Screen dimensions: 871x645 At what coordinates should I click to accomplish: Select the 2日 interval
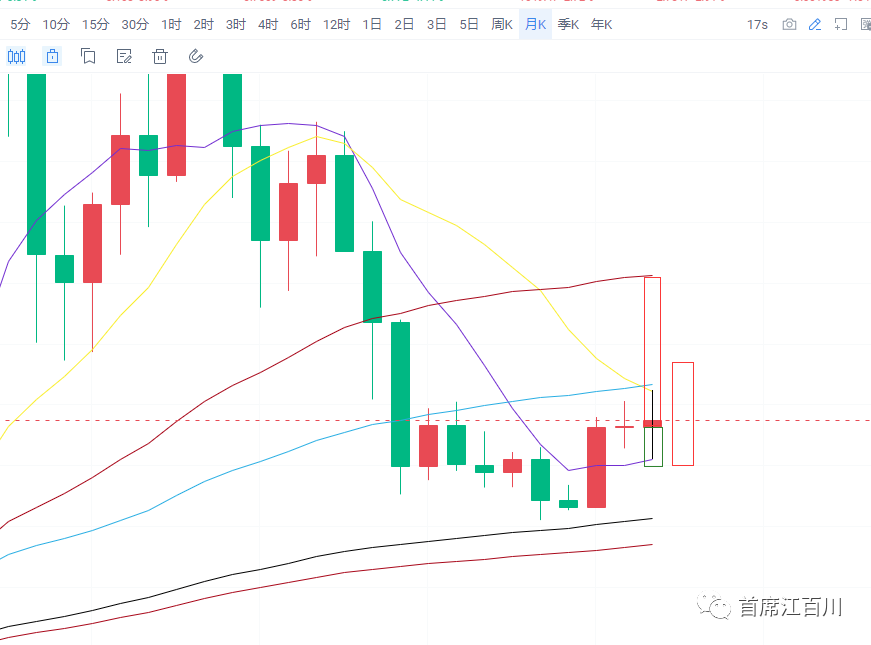(x=404, y=24)
